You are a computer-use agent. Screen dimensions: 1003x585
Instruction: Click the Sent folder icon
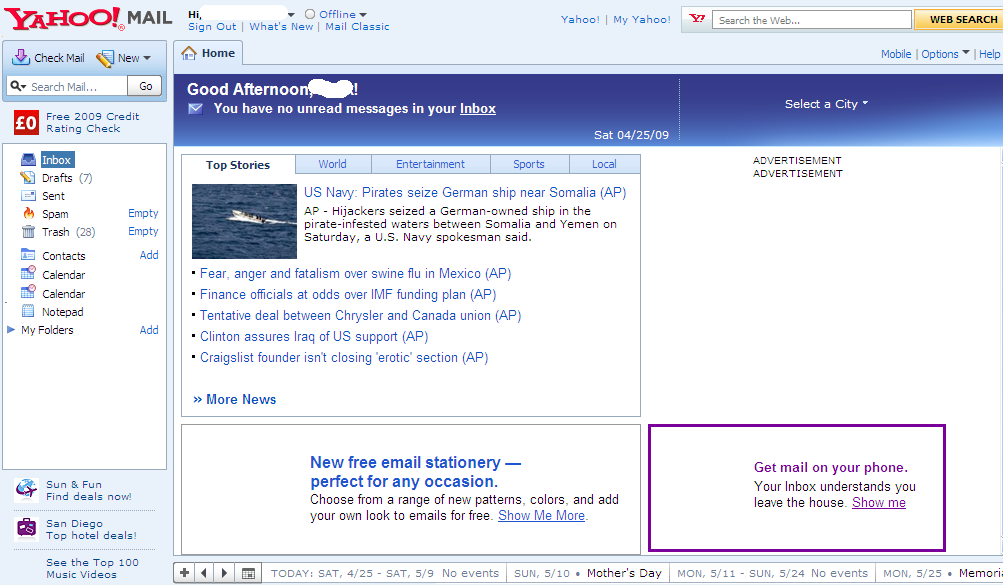28,196
